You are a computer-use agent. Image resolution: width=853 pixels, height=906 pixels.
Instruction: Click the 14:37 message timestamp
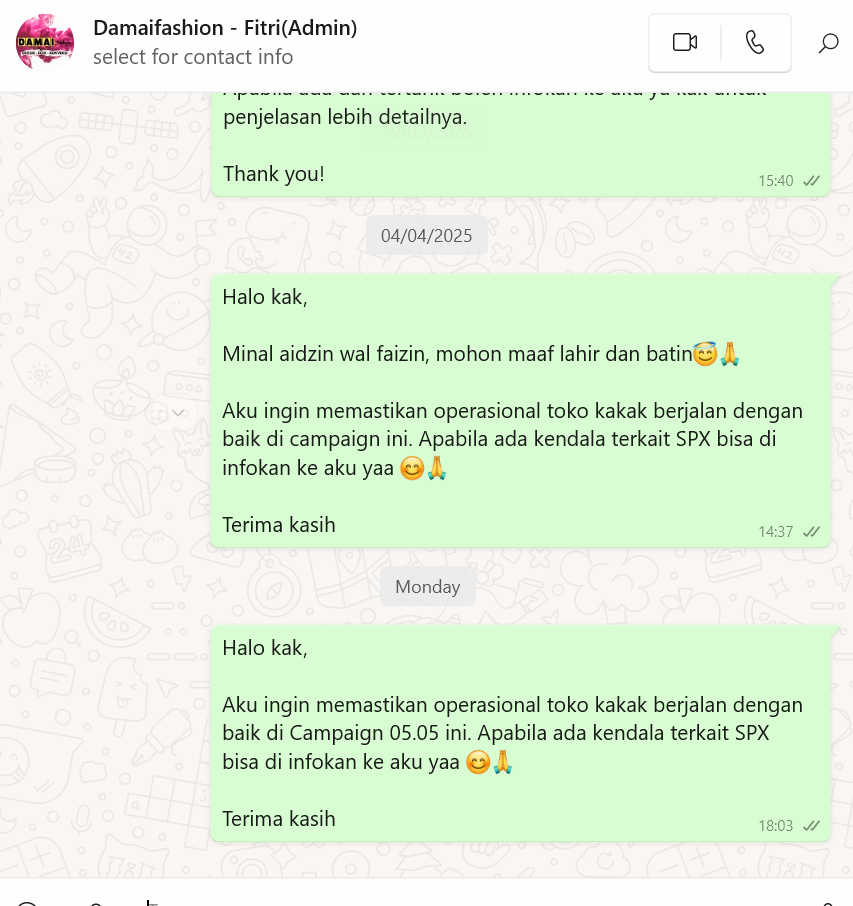[x=776, y=532]
